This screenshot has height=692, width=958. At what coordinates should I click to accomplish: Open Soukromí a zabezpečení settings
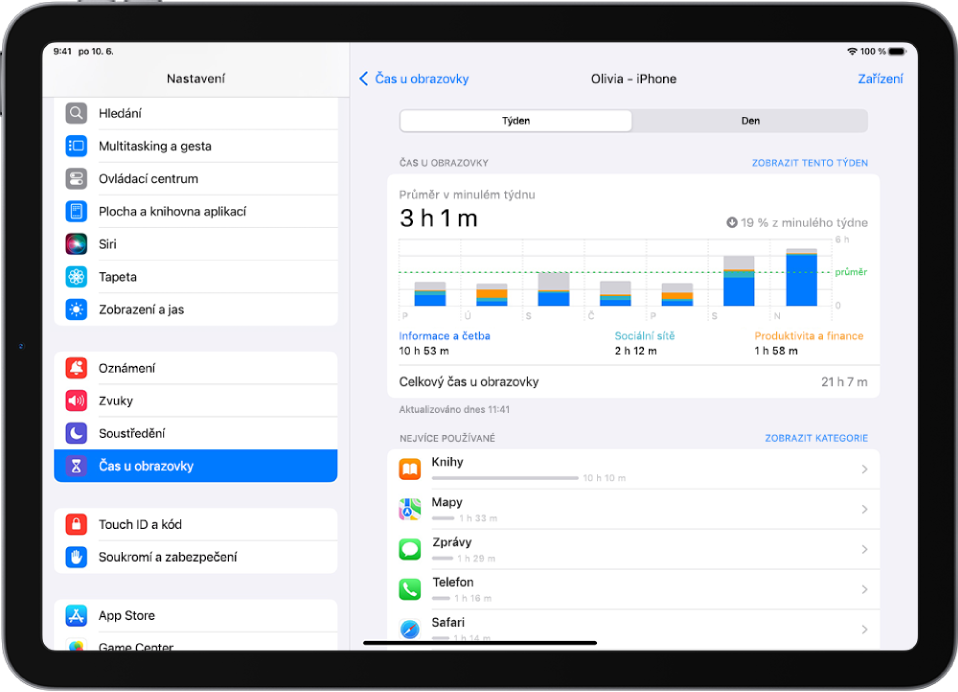[196, 557]
